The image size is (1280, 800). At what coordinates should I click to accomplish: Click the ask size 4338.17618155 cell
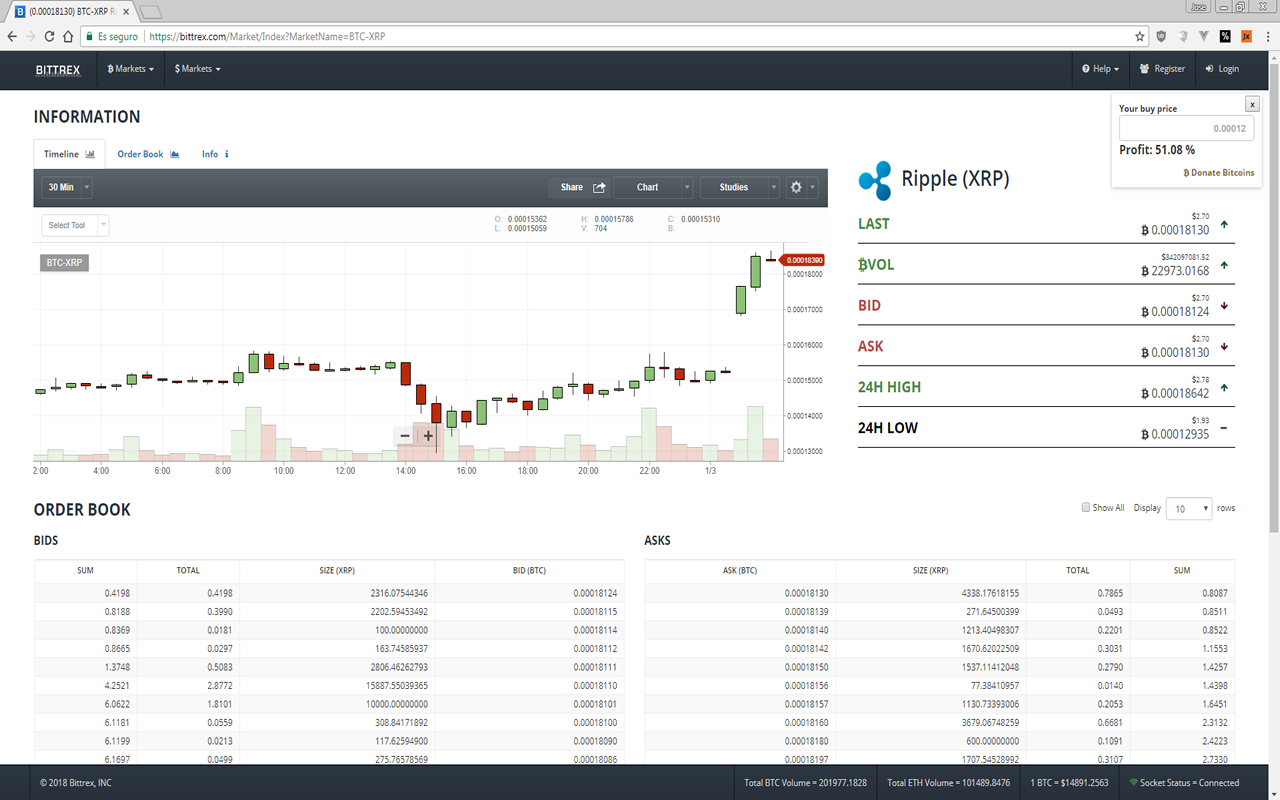coord(990,593)
